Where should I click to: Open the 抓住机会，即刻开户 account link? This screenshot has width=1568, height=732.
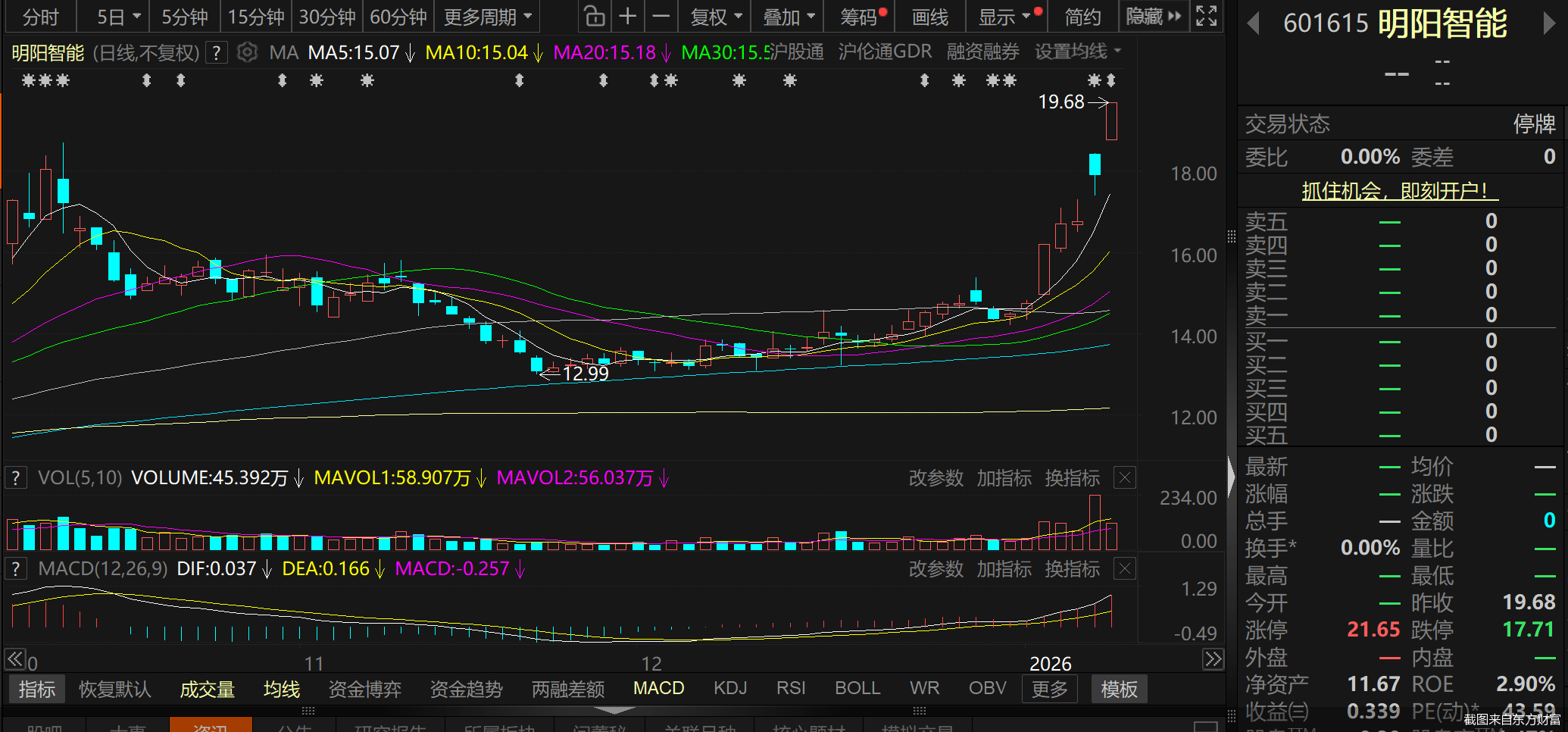1400,191
